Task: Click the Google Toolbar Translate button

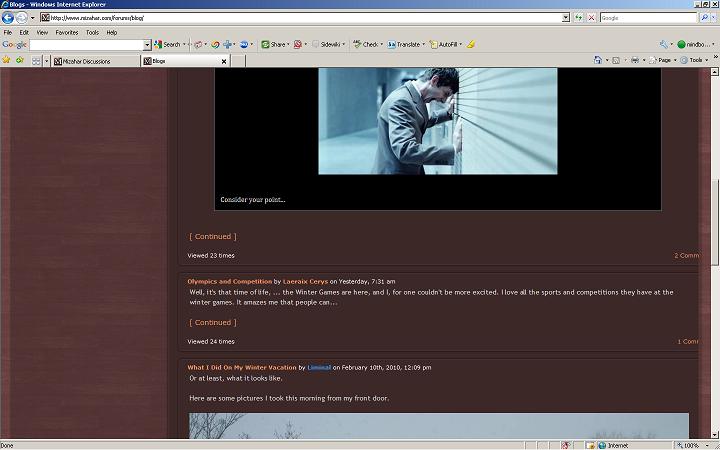Action: coord(404,45)
